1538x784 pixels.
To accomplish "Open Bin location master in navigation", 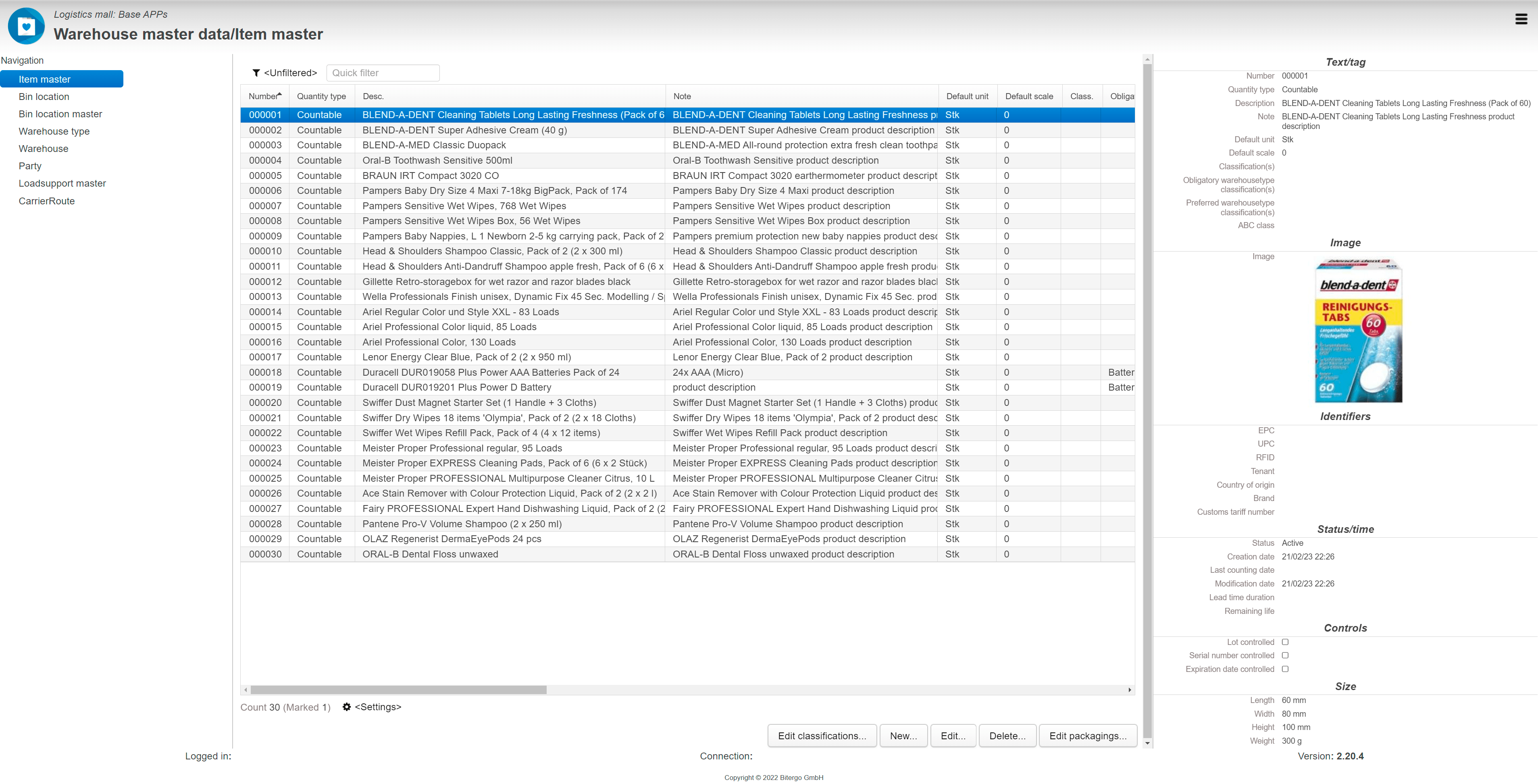I will pyautogui.click(x=60, y=114).
